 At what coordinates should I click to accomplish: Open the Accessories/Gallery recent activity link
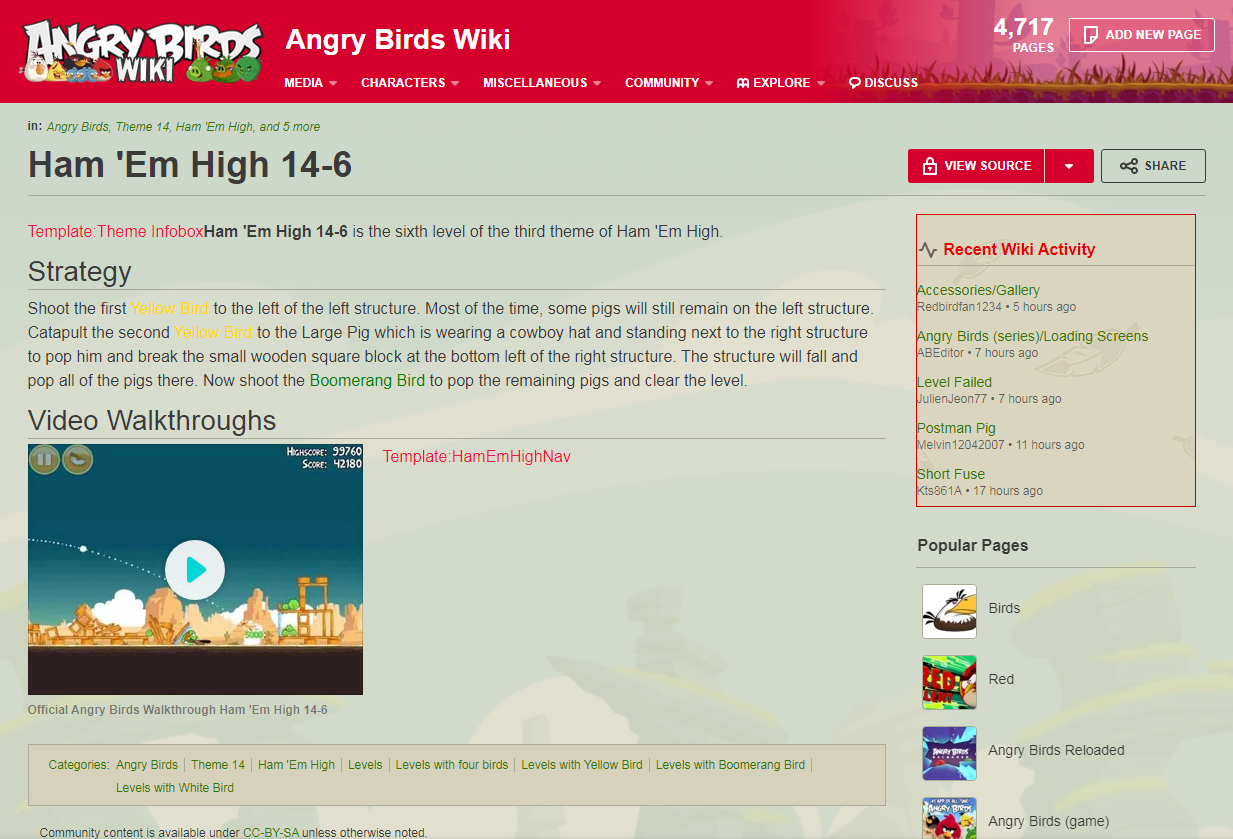[978, 290]
